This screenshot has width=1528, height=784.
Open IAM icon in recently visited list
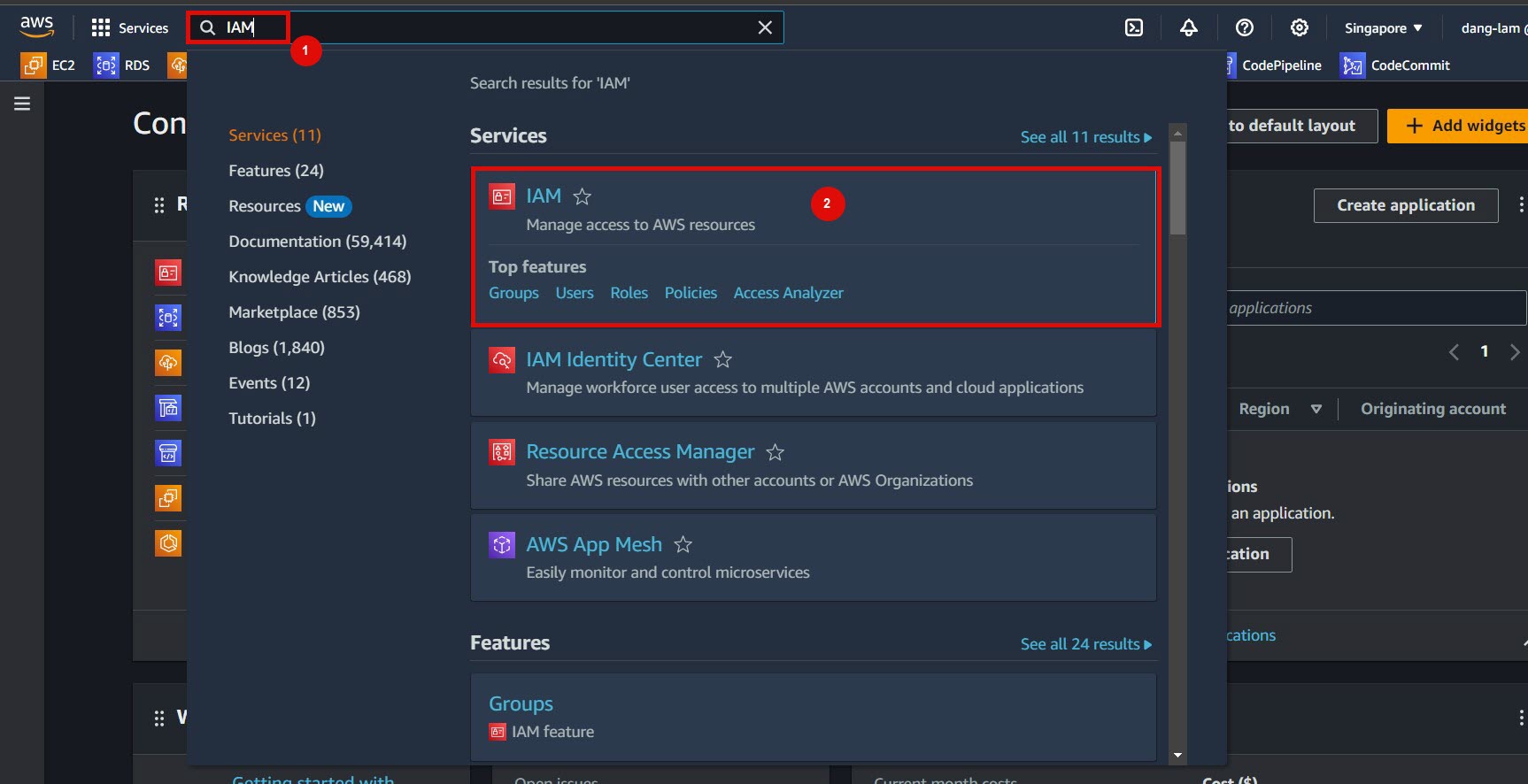point(168,273)
